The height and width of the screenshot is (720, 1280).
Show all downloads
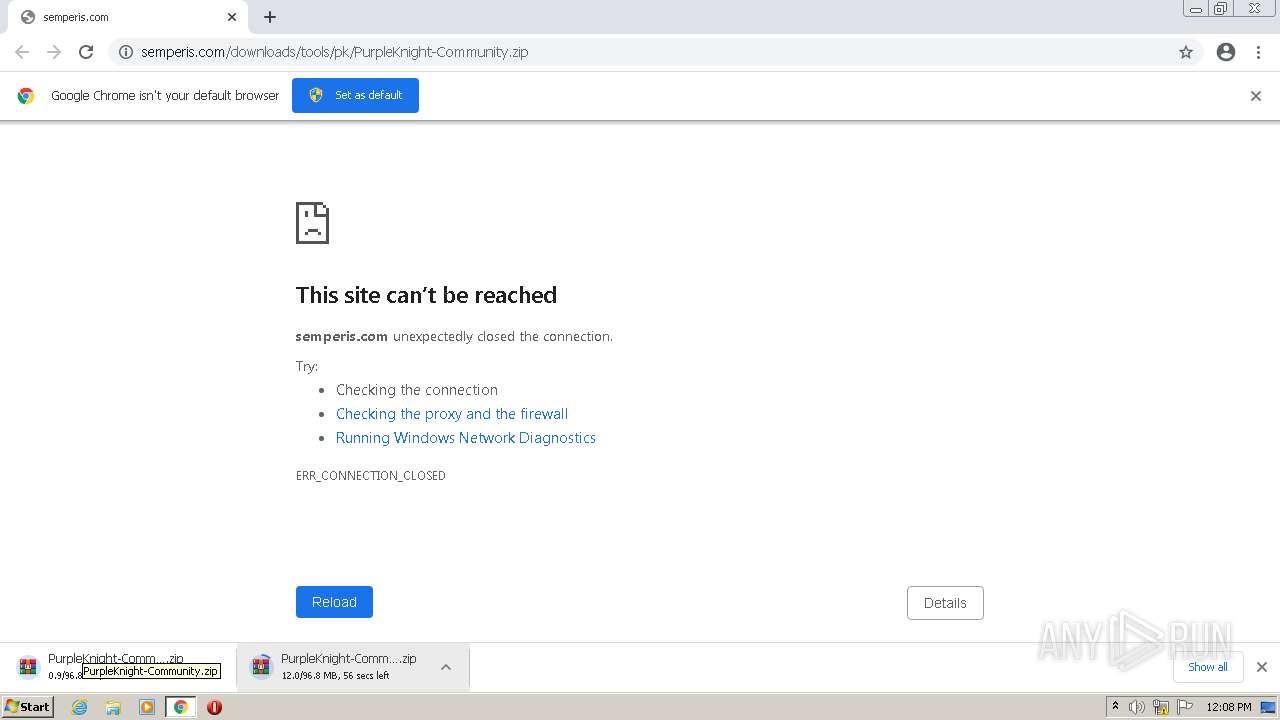1207,667
